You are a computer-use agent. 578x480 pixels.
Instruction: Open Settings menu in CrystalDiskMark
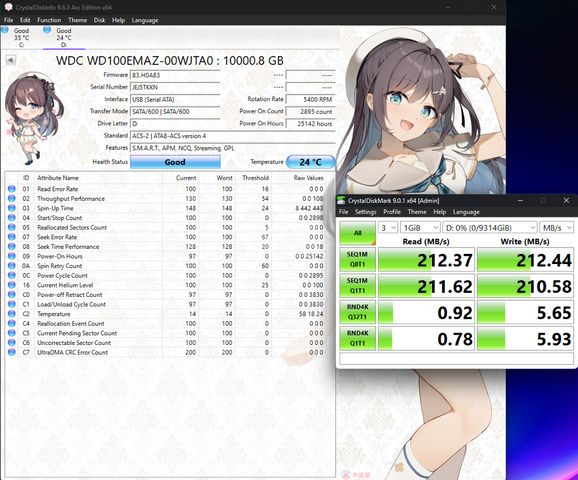click(365, 212)
